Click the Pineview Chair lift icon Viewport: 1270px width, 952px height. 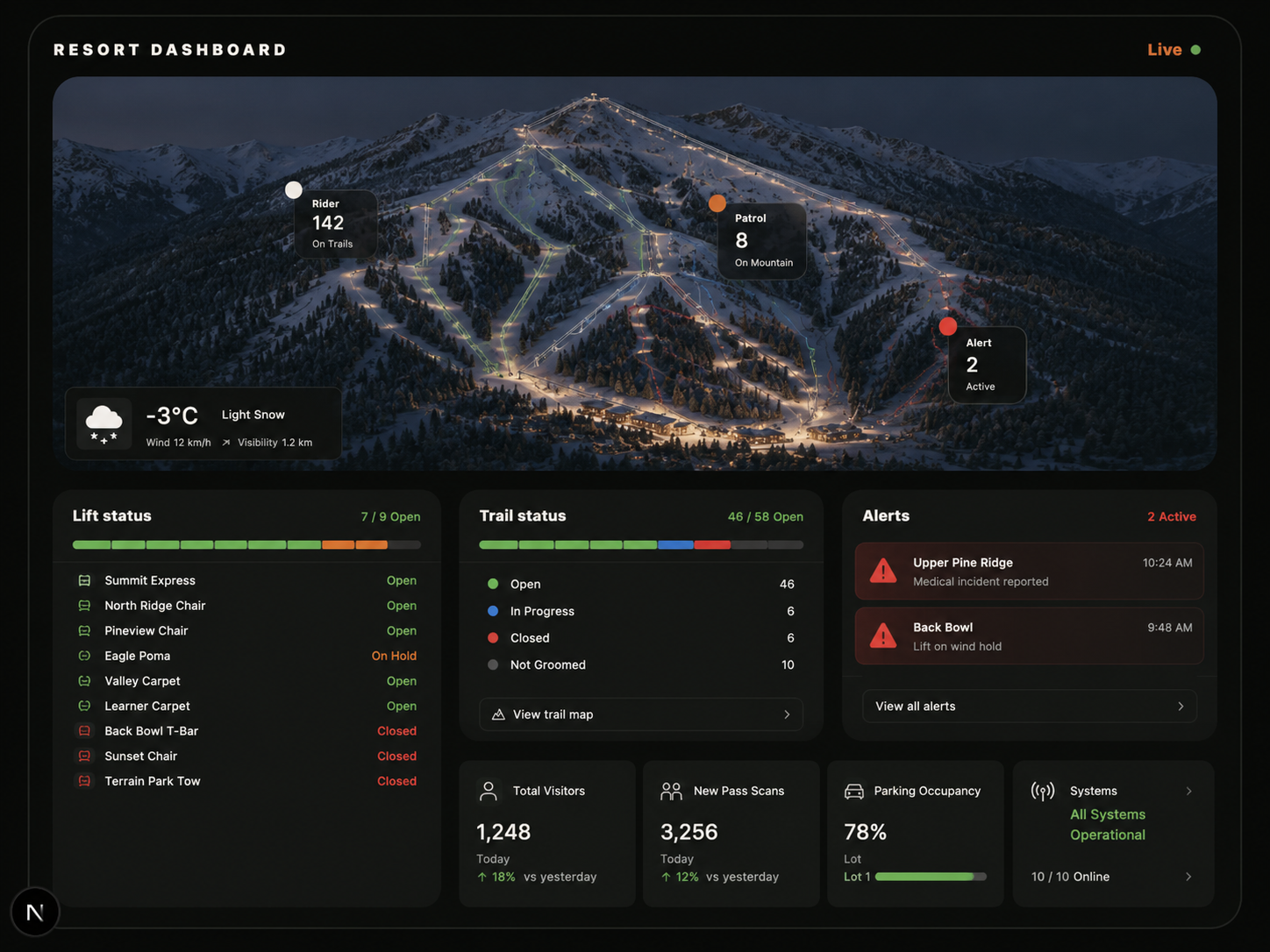[x=84, y=631]
